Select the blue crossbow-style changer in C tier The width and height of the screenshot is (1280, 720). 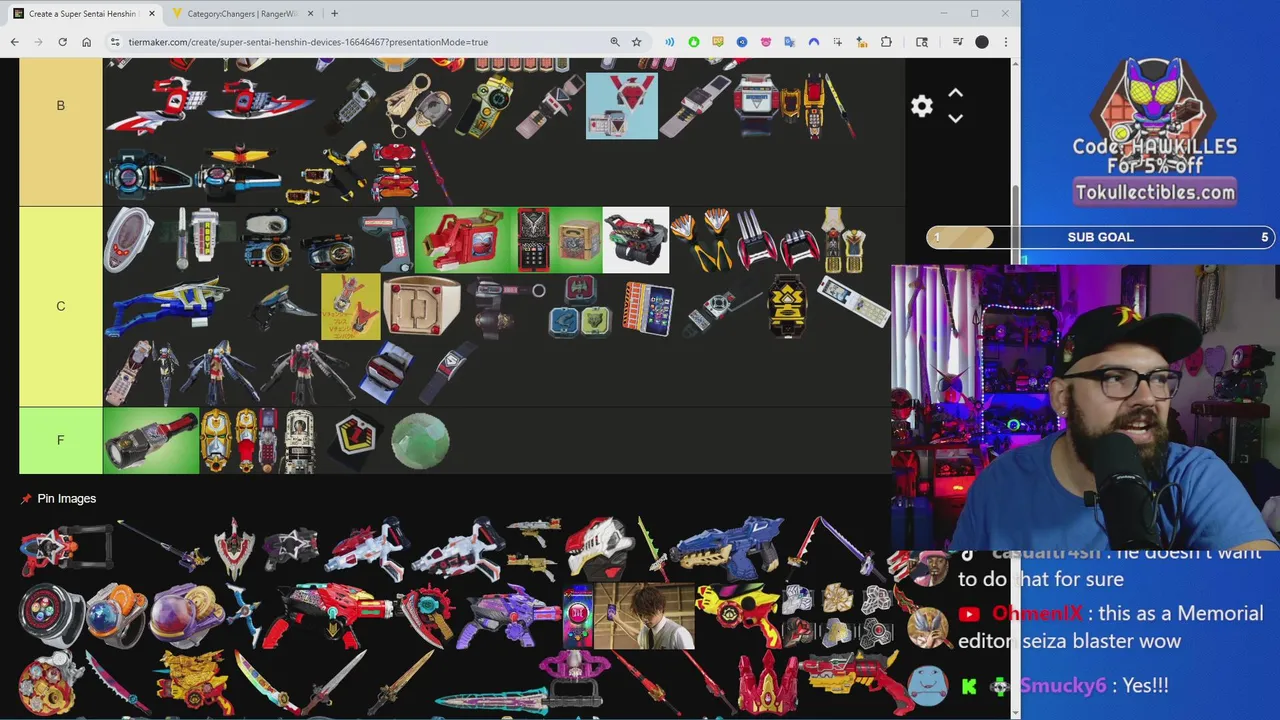168,304
